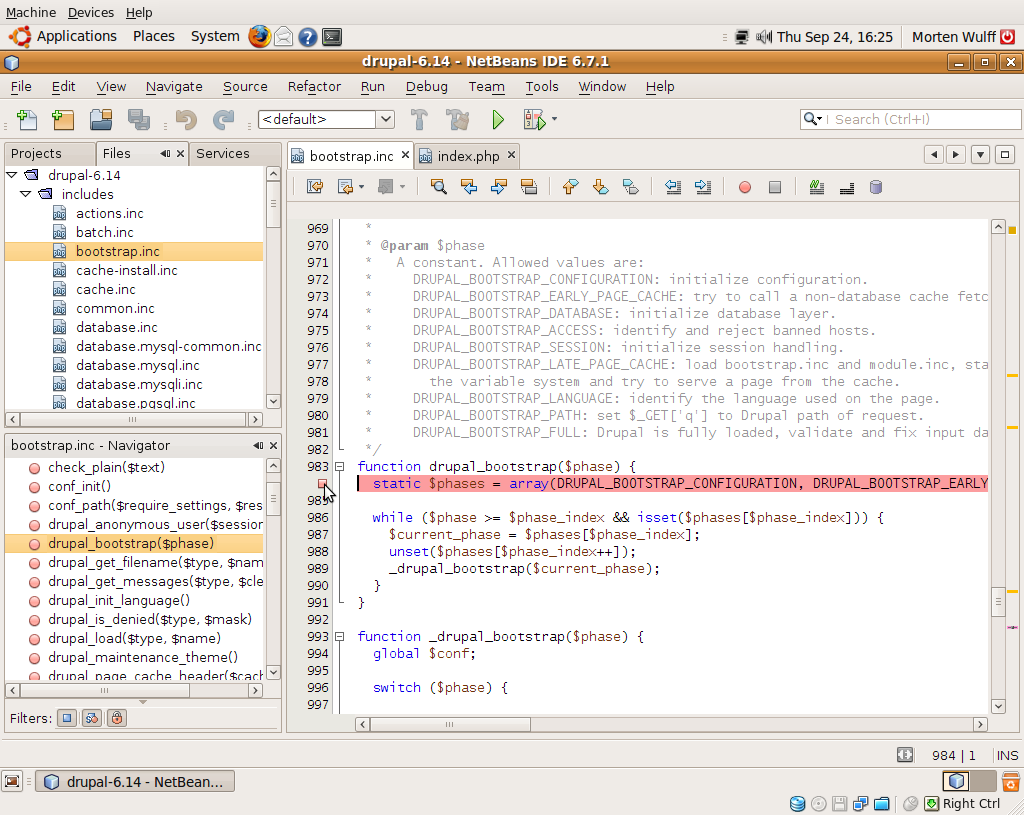This screenshot has height=815, width=1024.
Task: Launch Firefox from the top panel
Action: click(259, 37)
